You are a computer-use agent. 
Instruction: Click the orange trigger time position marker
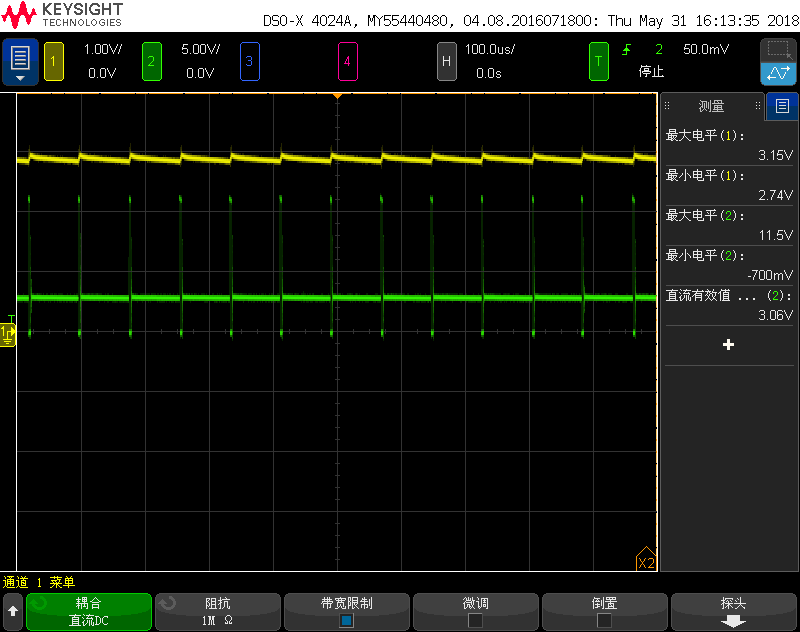click(337, 96)
